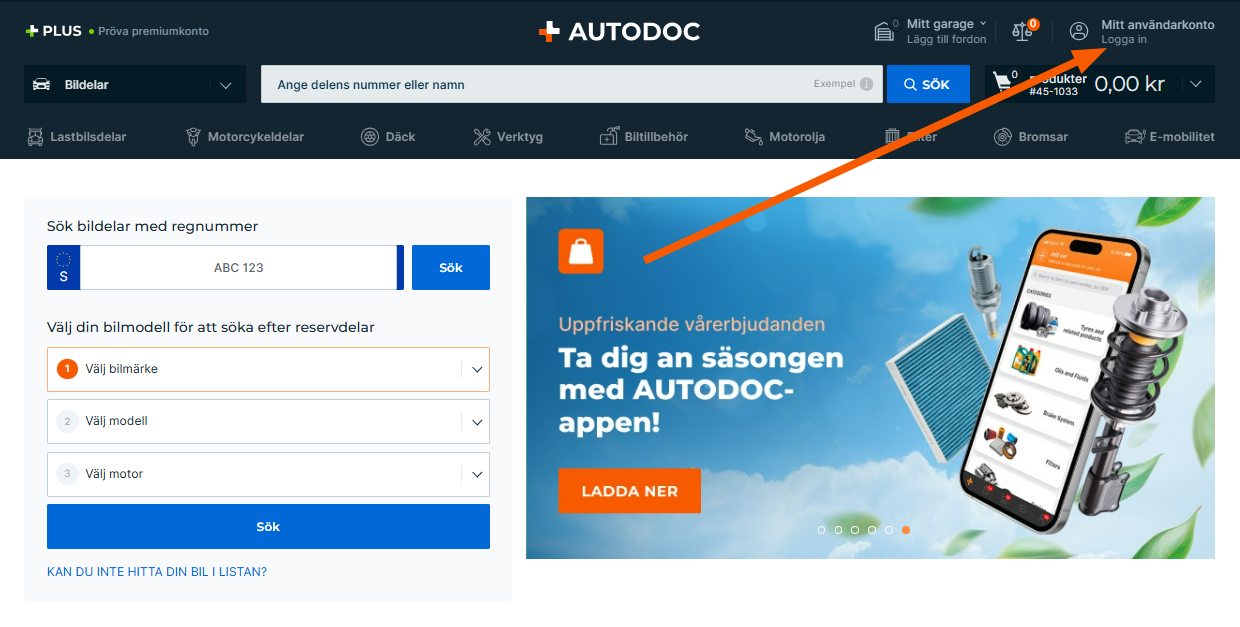The height and width of the screenshot is (627, 1240).
Task: Open Lastbilsdelar category
Action: 76,136
